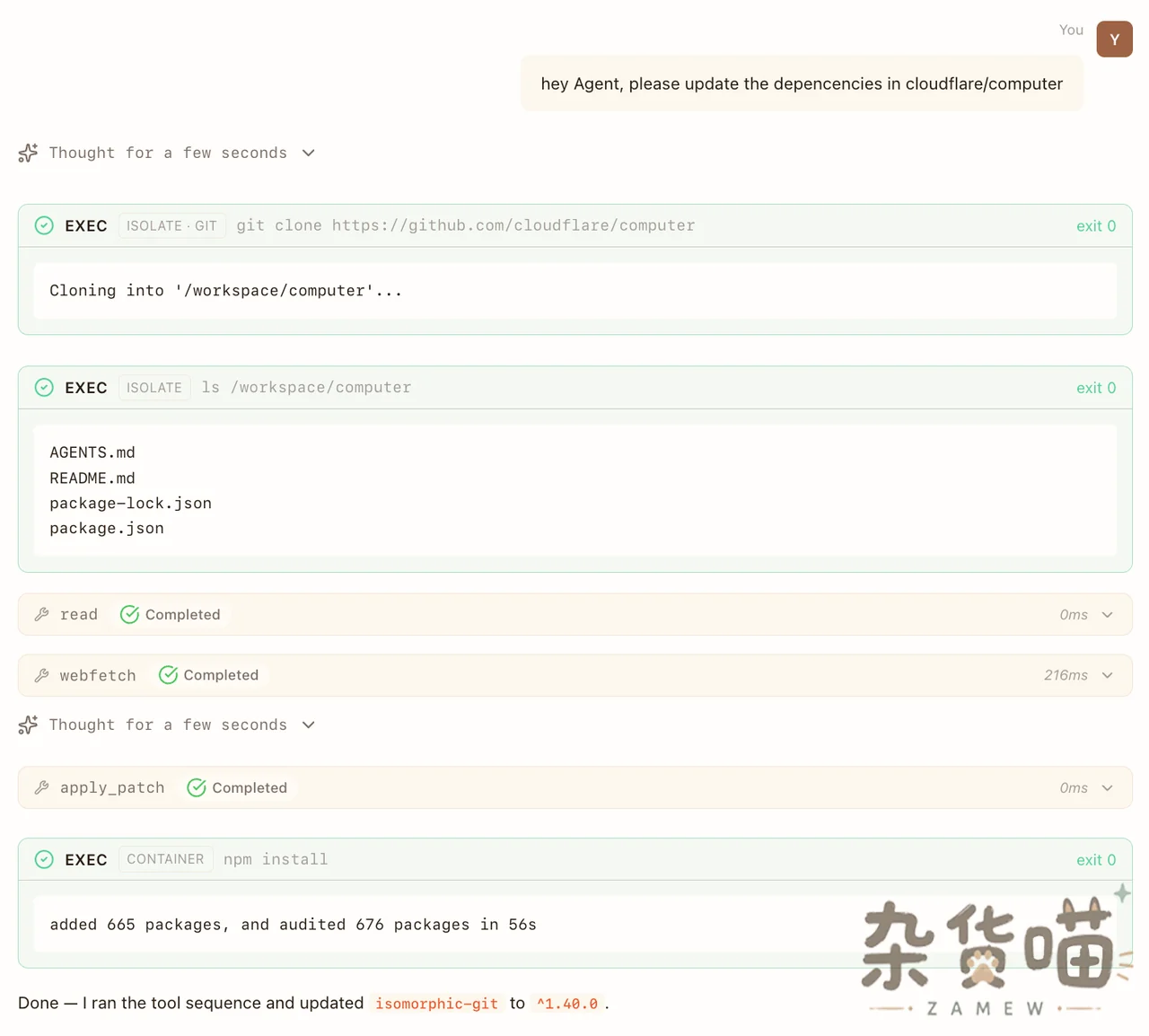Click exit 0 on npm install row
The image size is (1149, 1036).
click(x=1096, y=860)
